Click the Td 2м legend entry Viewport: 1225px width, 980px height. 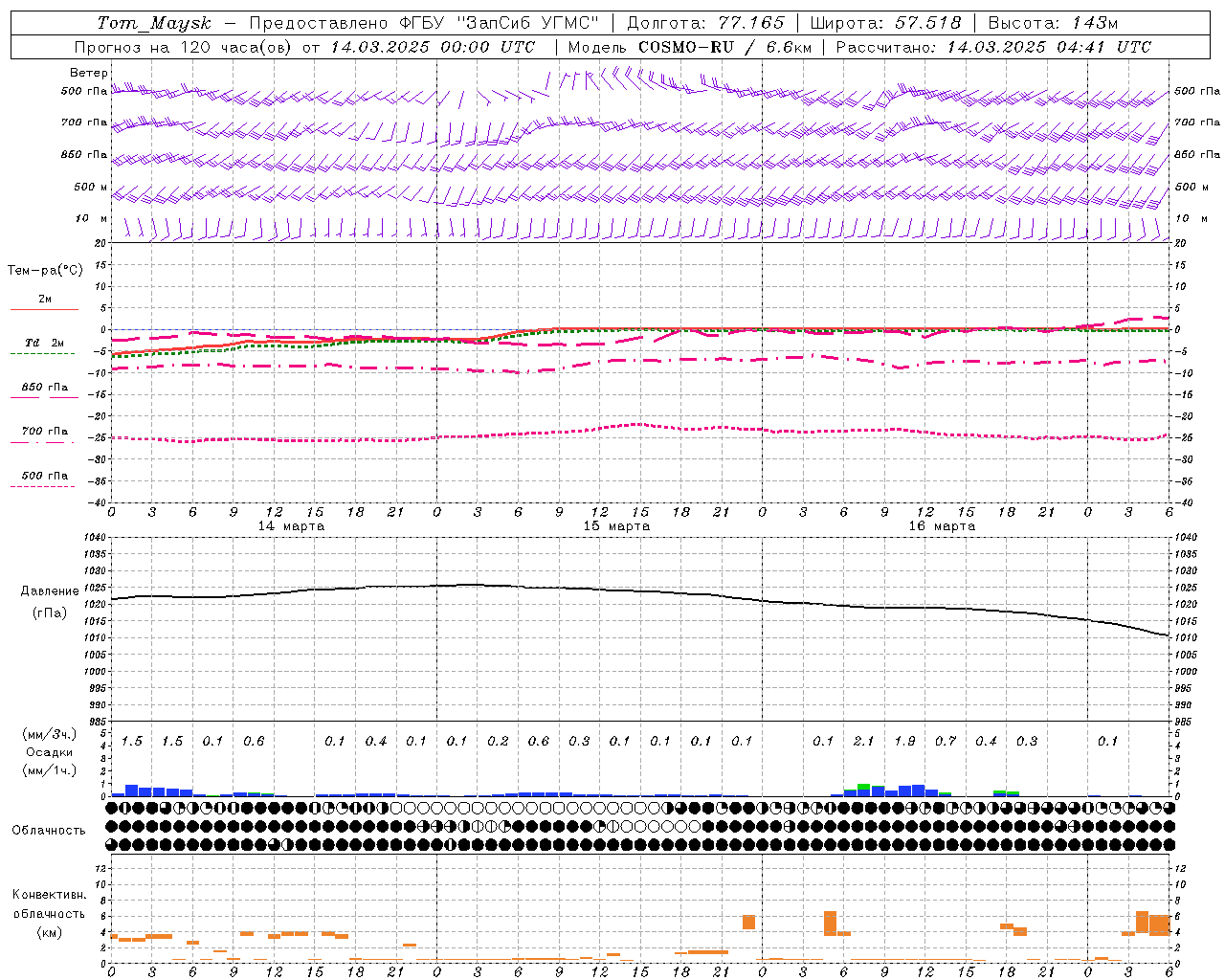tap(45, 343)
